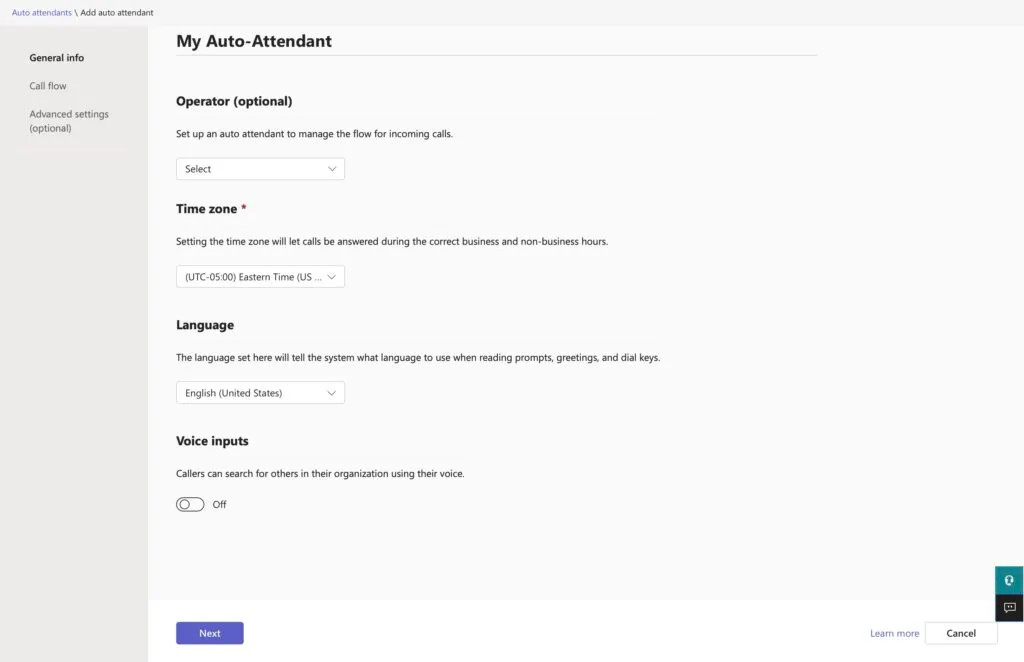Open Advanced settings (optional) step
Viewport: 1024px width, 662px height.
69,121
